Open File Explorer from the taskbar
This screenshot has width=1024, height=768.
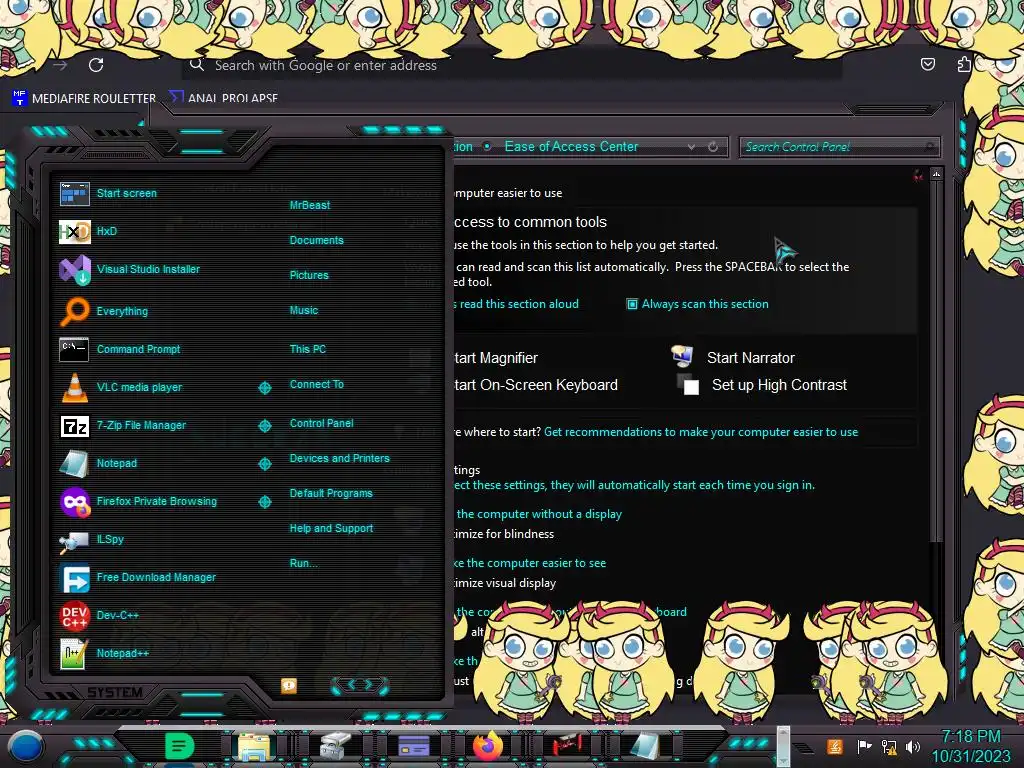pyautogui.click(x=253, y=746)
